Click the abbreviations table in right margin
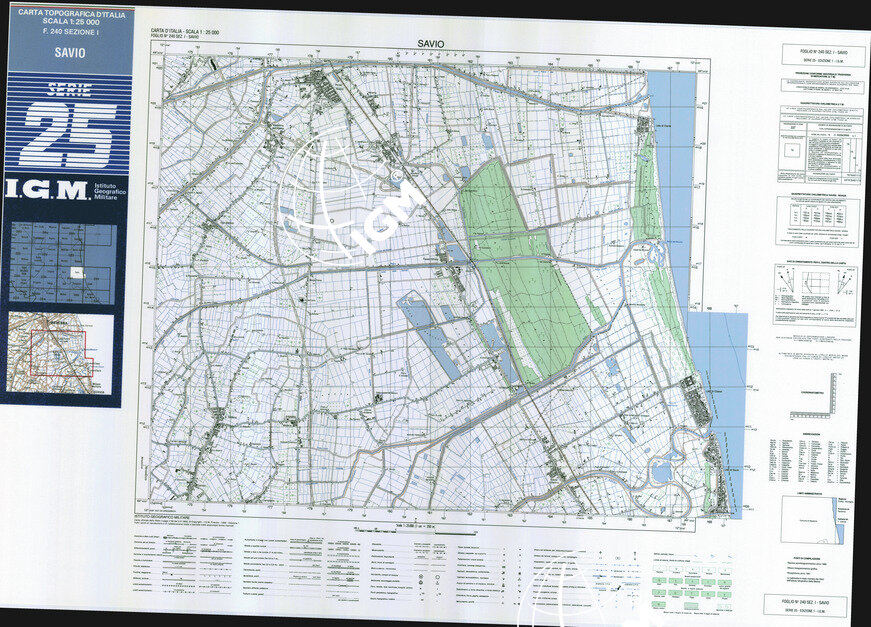 [x=813, y=456]
